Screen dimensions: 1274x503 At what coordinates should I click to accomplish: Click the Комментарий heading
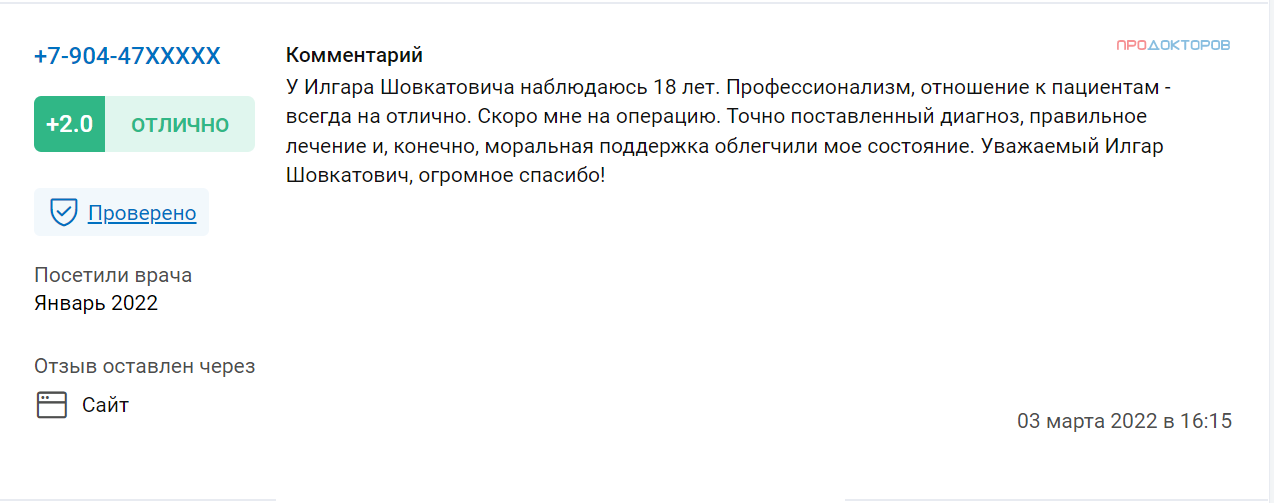click(x=354, y=55)
